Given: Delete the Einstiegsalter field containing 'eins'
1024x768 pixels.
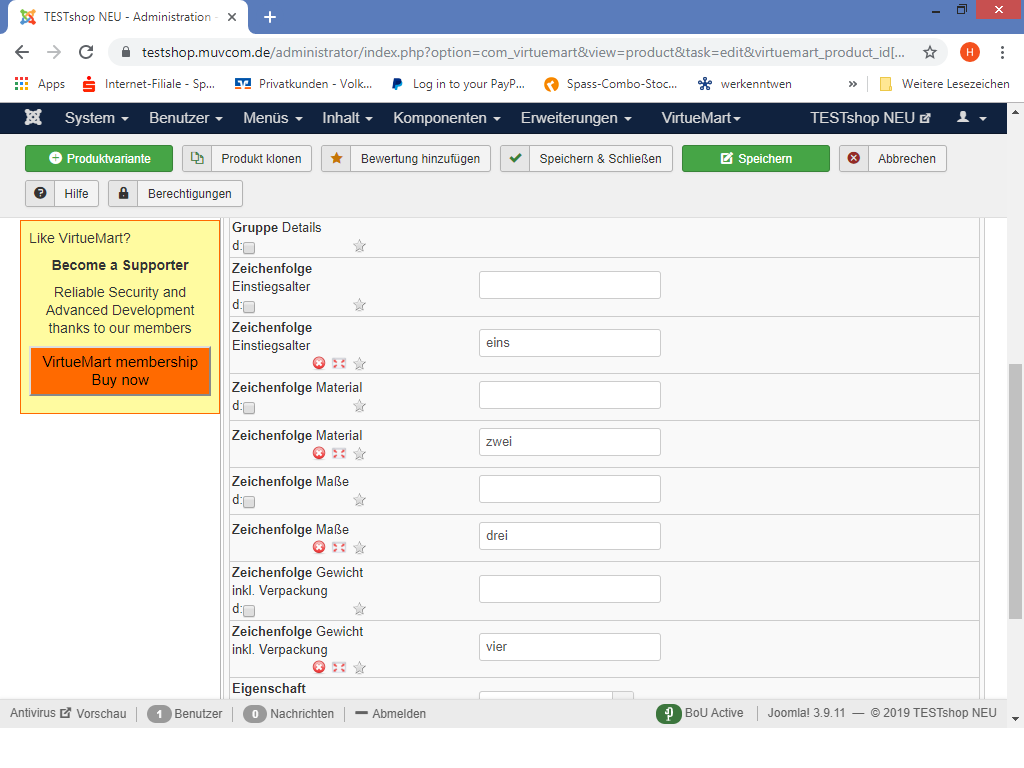Looking at the screenshot, I should coord(319,363).
